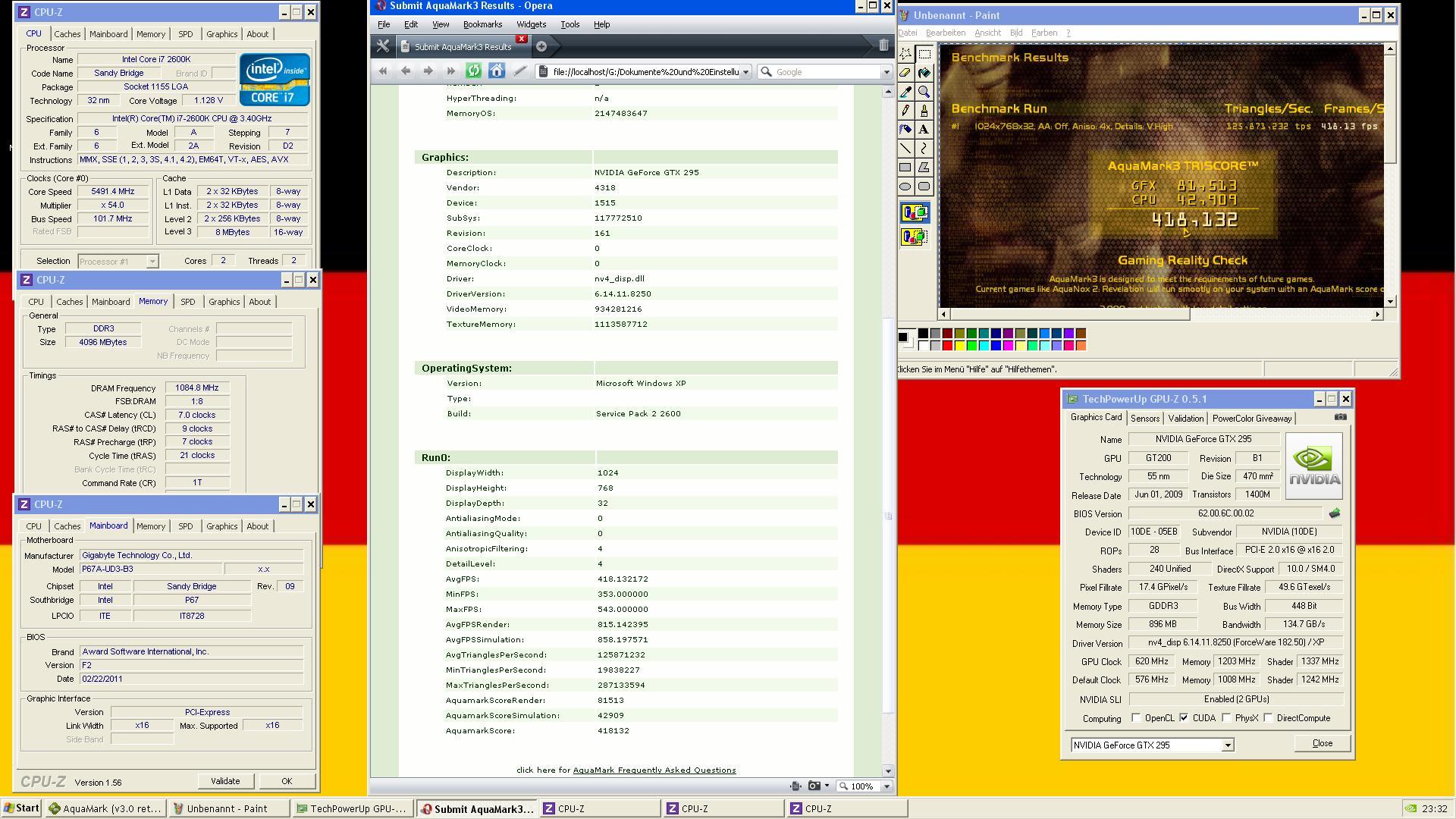Viewport: 1456px width, 819px height.
Task: Click the OK button in CPU-Z
Action: (287, 781)
